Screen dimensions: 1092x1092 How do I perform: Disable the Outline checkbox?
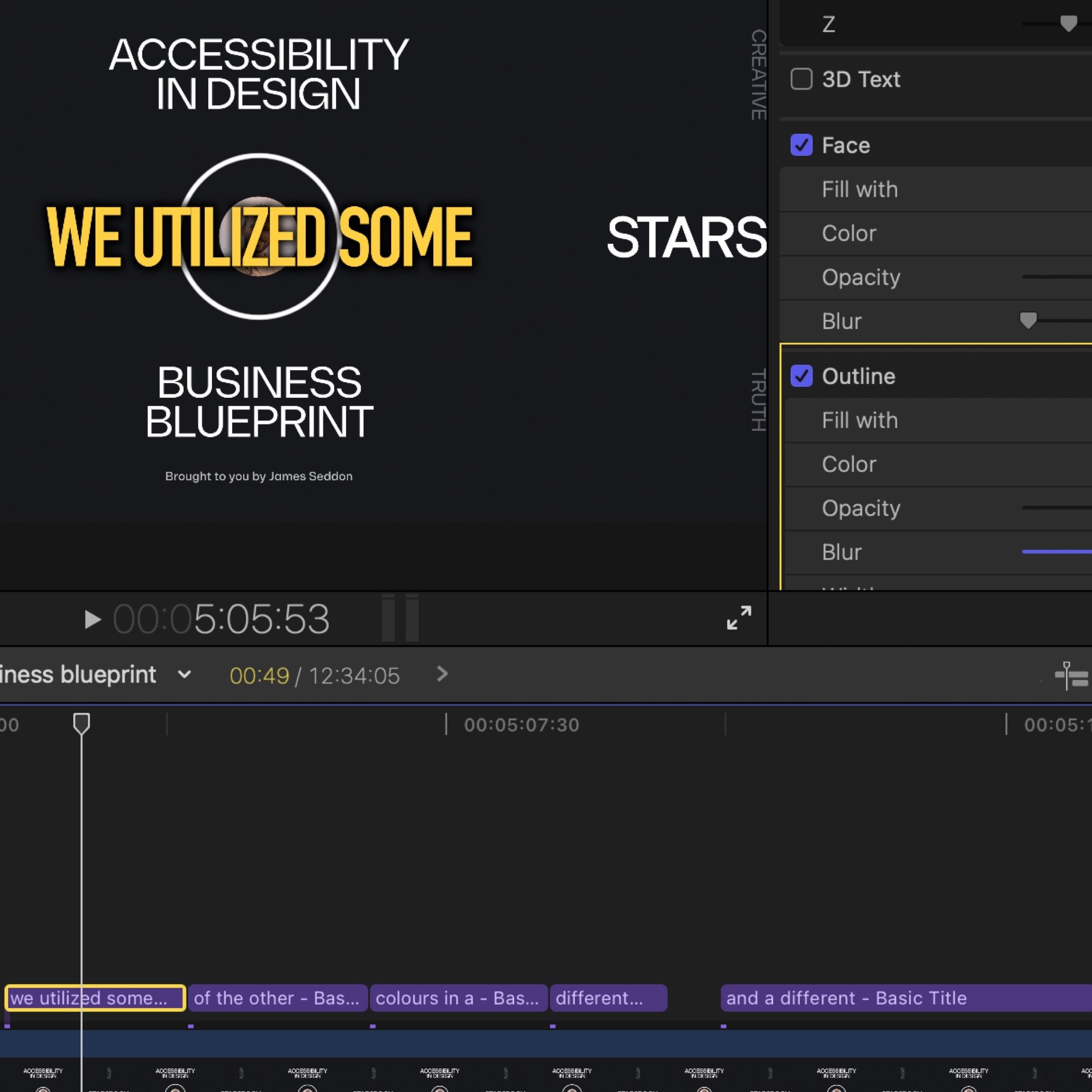[801, 376]
